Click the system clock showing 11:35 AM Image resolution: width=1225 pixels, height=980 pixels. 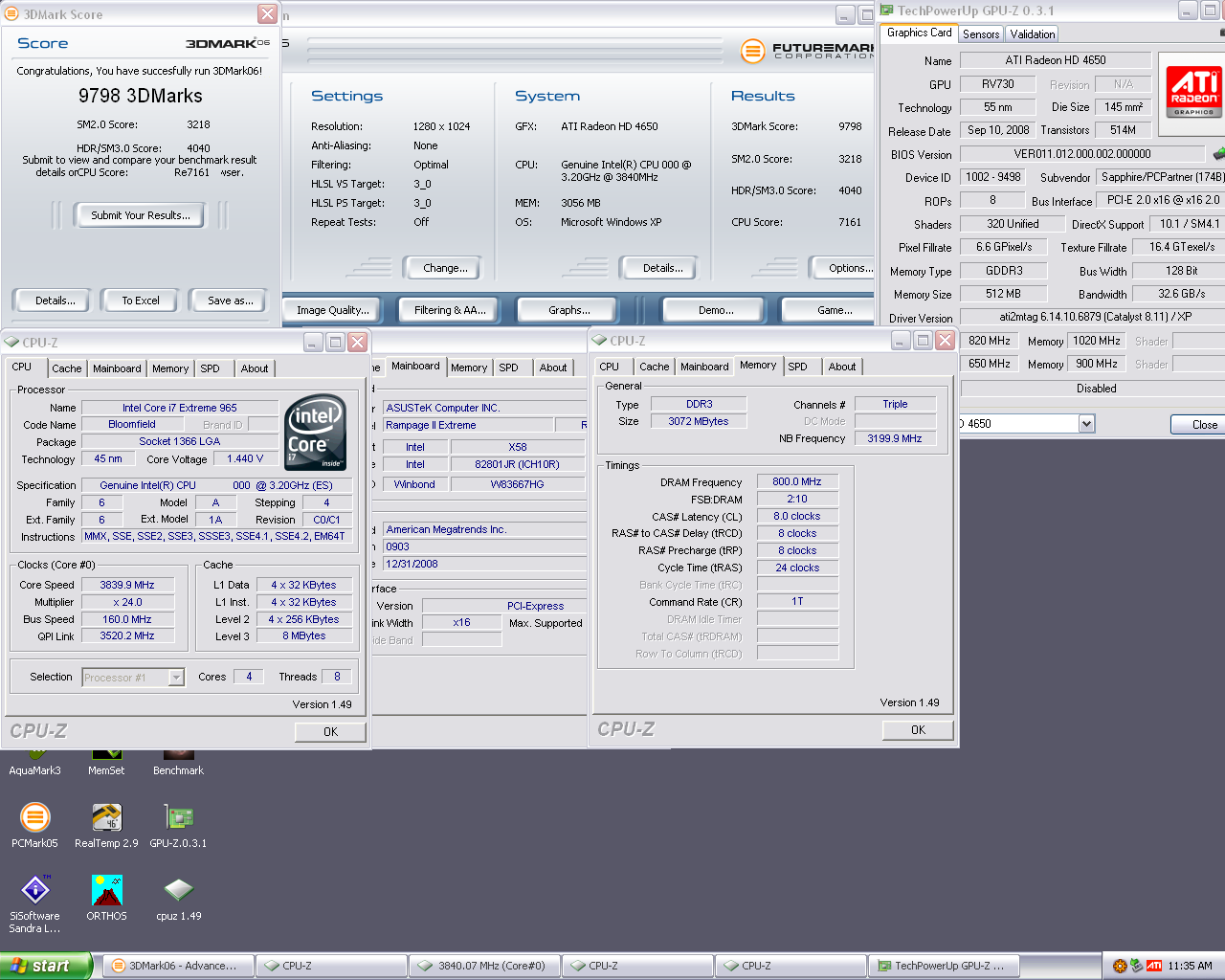point(1190,966)
